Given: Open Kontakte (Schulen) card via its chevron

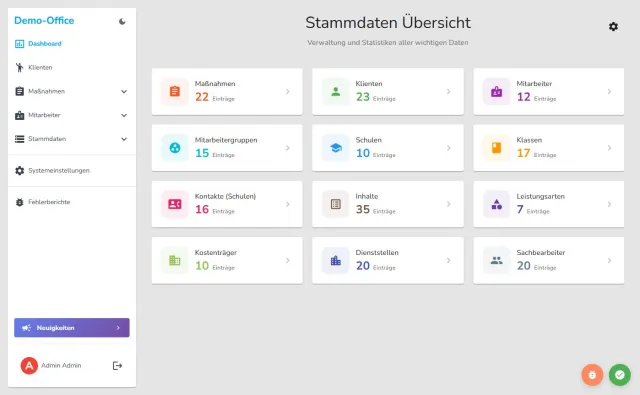Looking at the screenshot, I should (x=288, y=204).
